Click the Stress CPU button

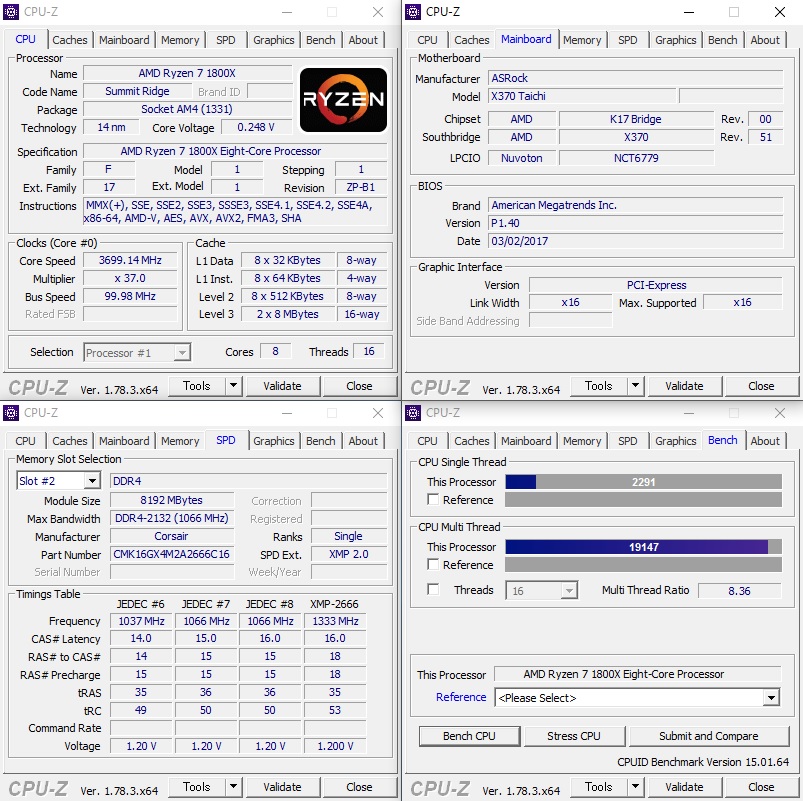pyautogui.click(x=574, y=736)
